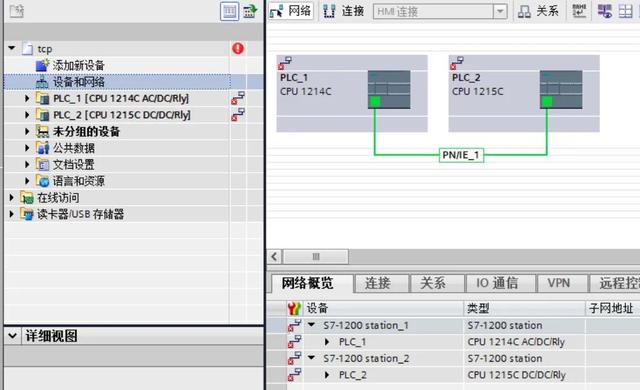Click the 设备和网络 network icon
This screenshot has width=640, height=390.
(42, 82)
